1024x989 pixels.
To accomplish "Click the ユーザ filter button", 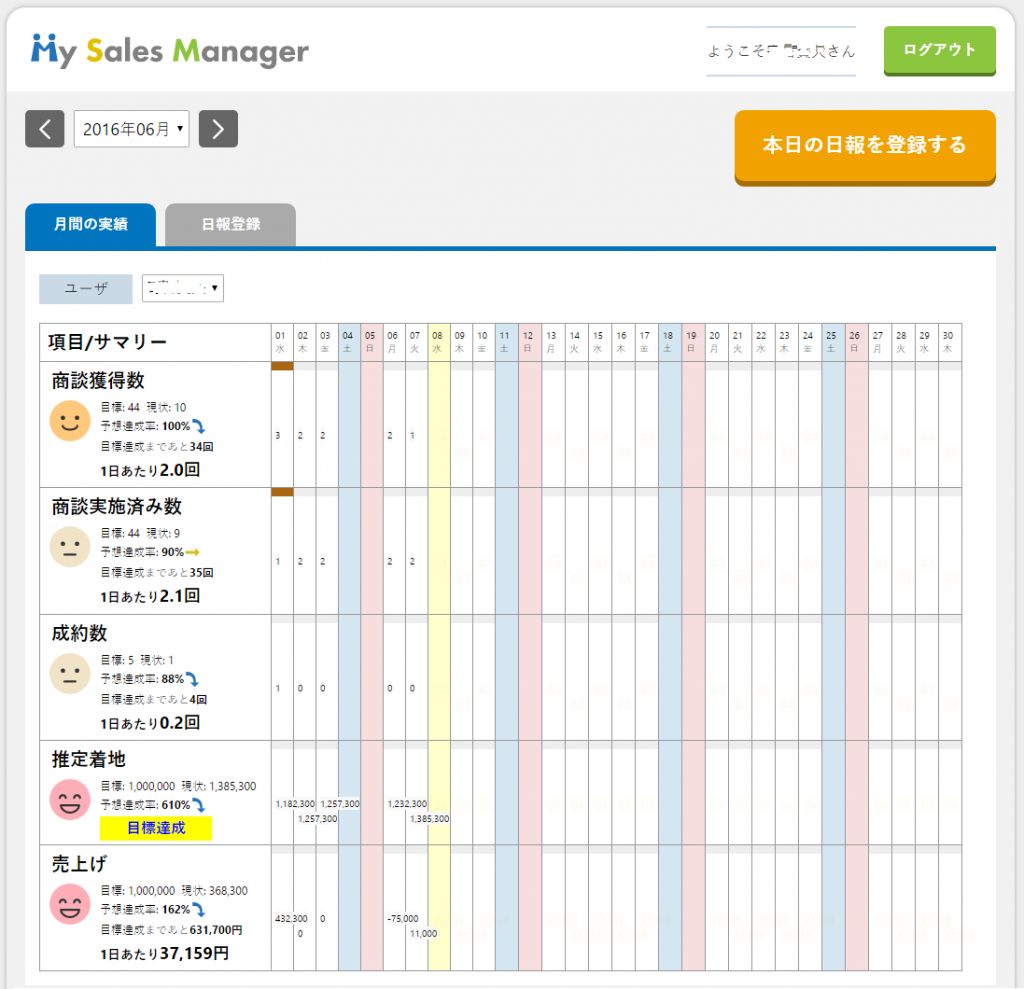I will point(85,288).
